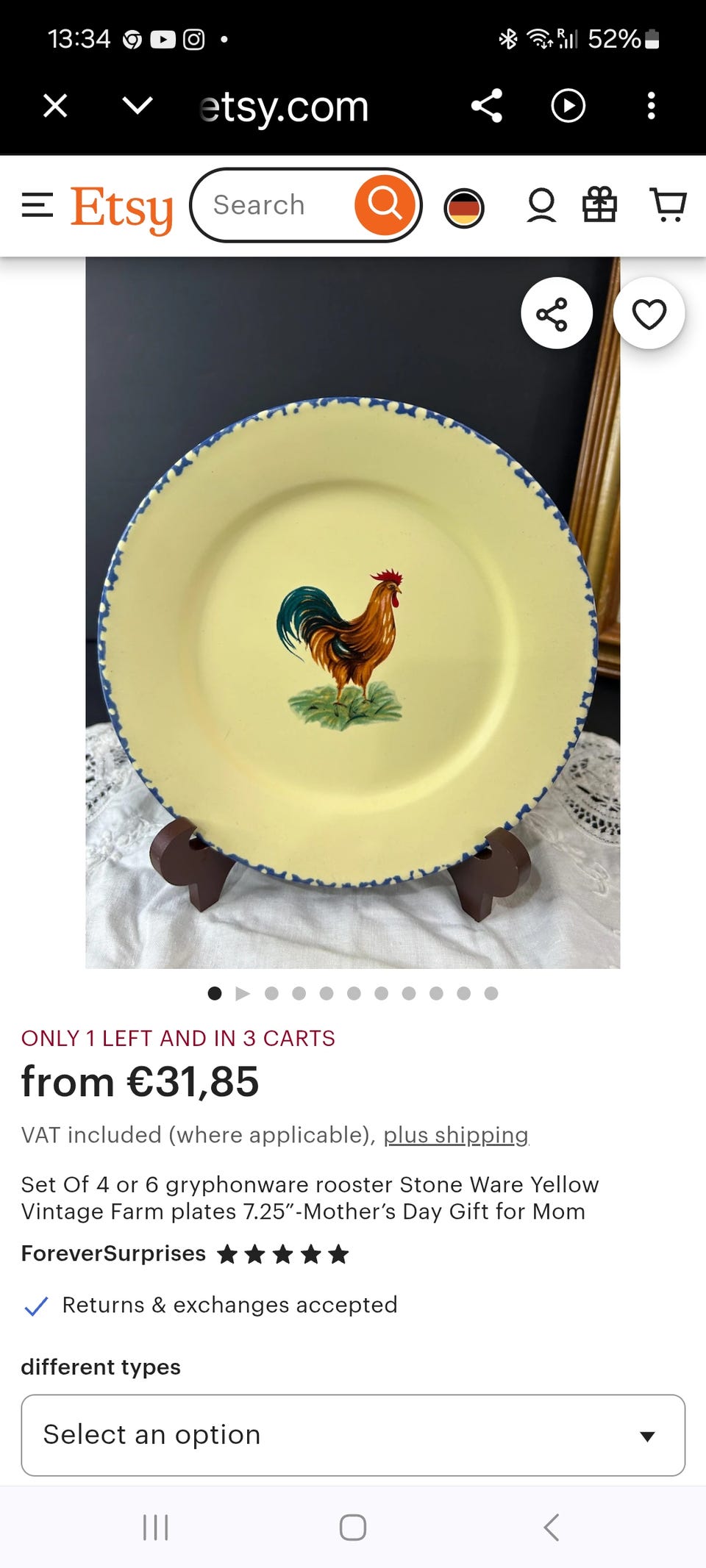706x1568 pixels.
Task: Open the 'plus shipping' link
Action: (456, 1135)
